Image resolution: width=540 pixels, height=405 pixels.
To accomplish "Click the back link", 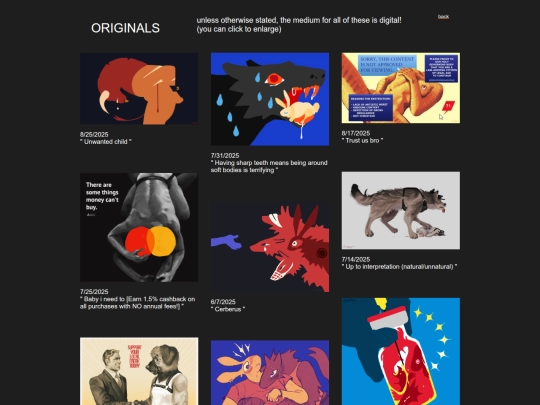I will (x=443, y=17).
